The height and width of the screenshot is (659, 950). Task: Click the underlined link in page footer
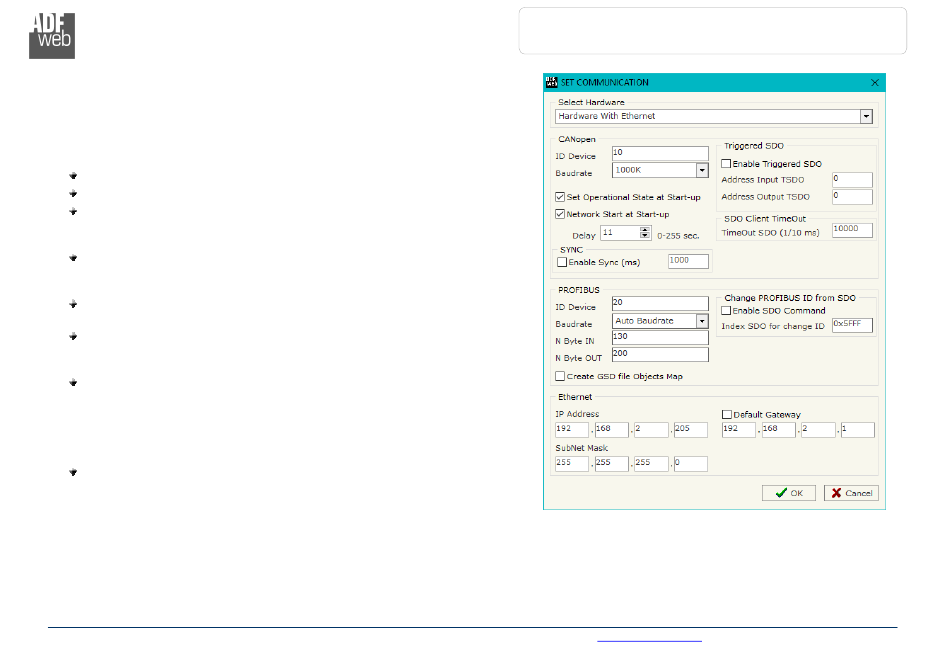point(649,640)
